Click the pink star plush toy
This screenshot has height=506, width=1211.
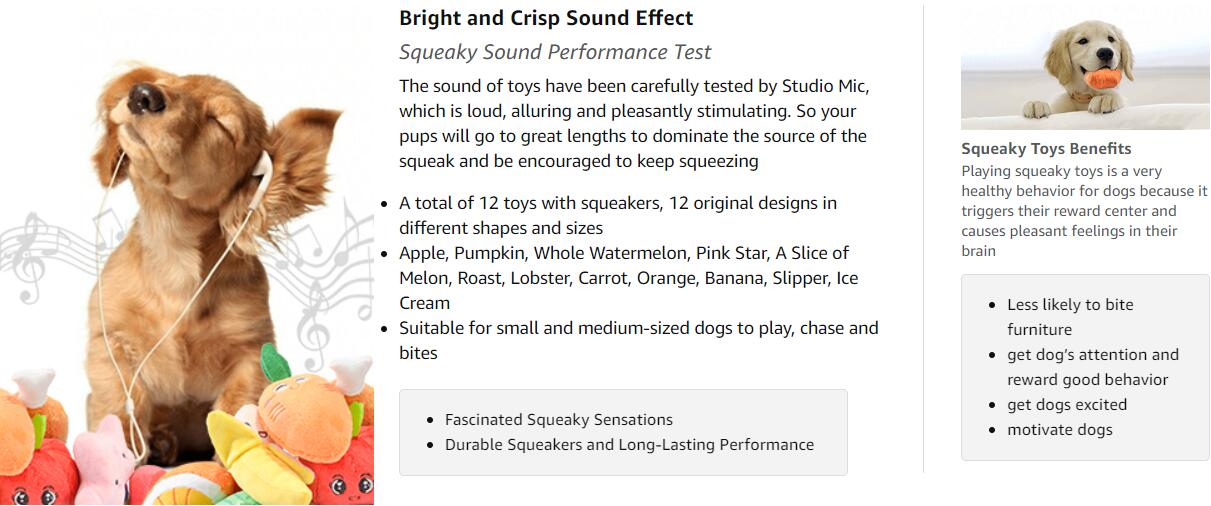pos(104,462)
